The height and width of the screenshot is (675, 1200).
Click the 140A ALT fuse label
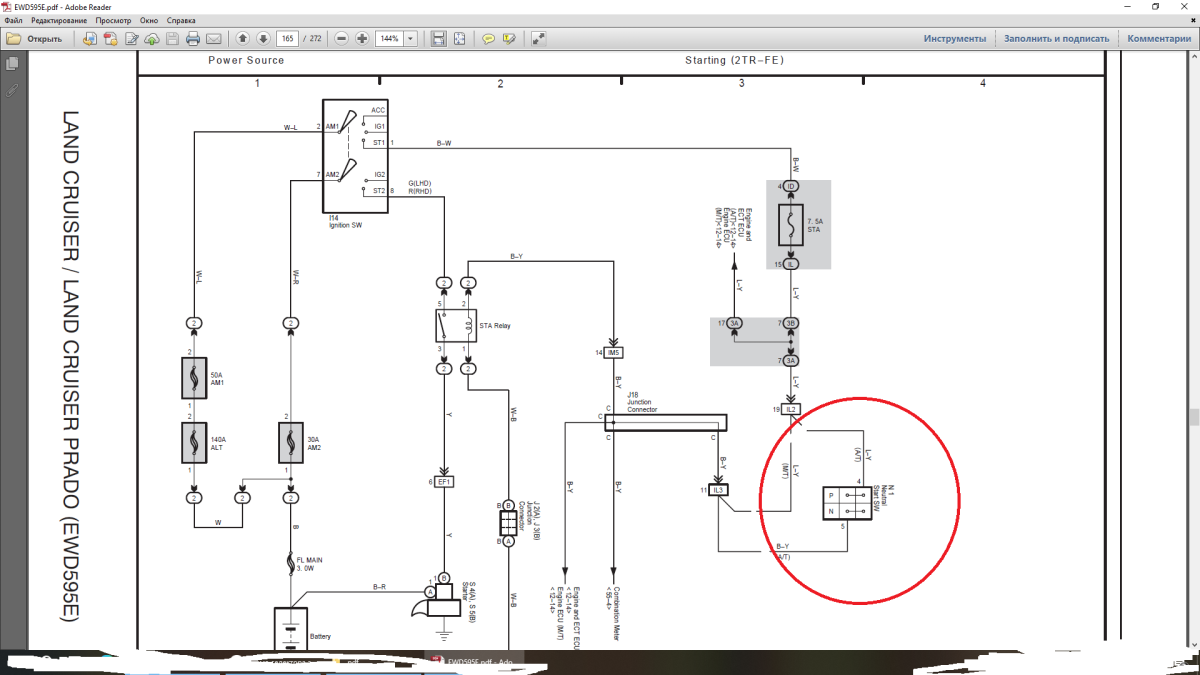pyautogui.click(x=218, y=442)
